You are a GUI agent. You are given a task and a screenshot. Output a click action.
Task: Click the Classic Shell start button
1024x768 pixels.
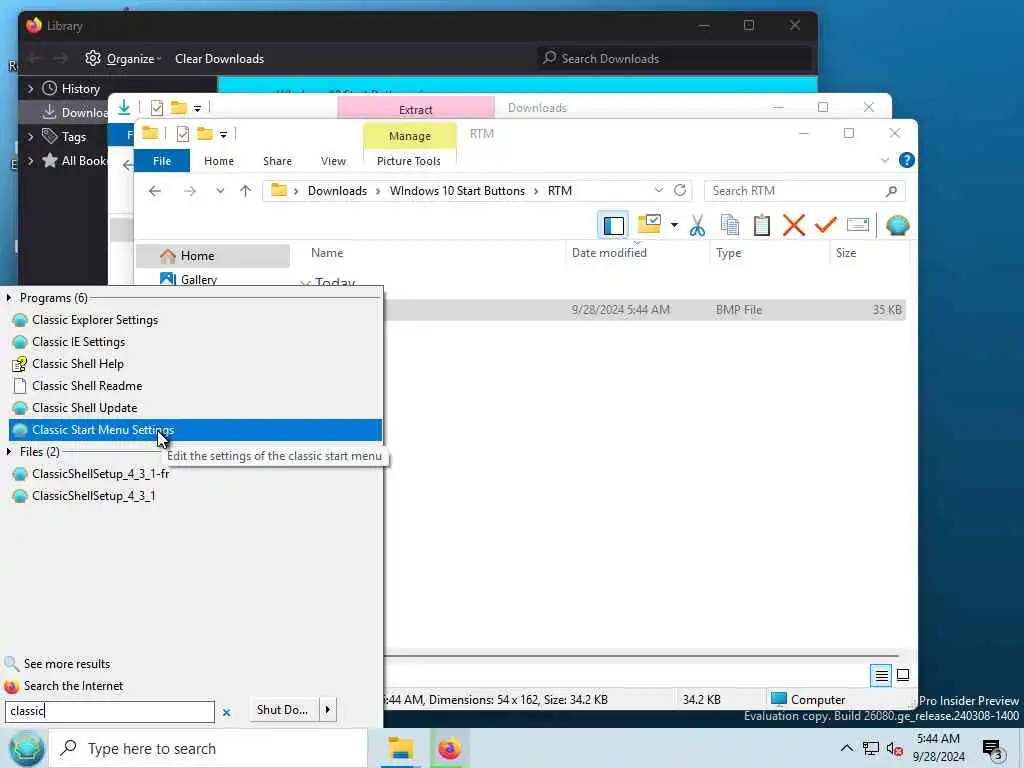click(x=26, y=748)
